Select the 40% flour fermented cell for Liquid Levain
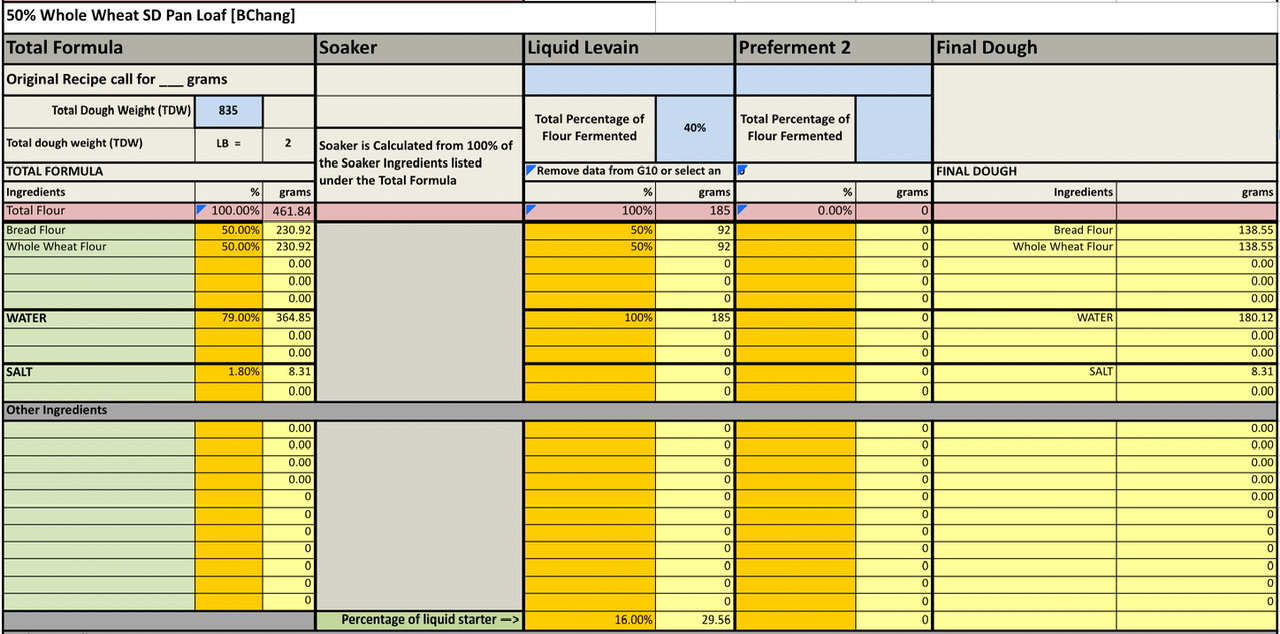Image resolution: width=1280 pixels, height=634 pixels. pos(694,128)
